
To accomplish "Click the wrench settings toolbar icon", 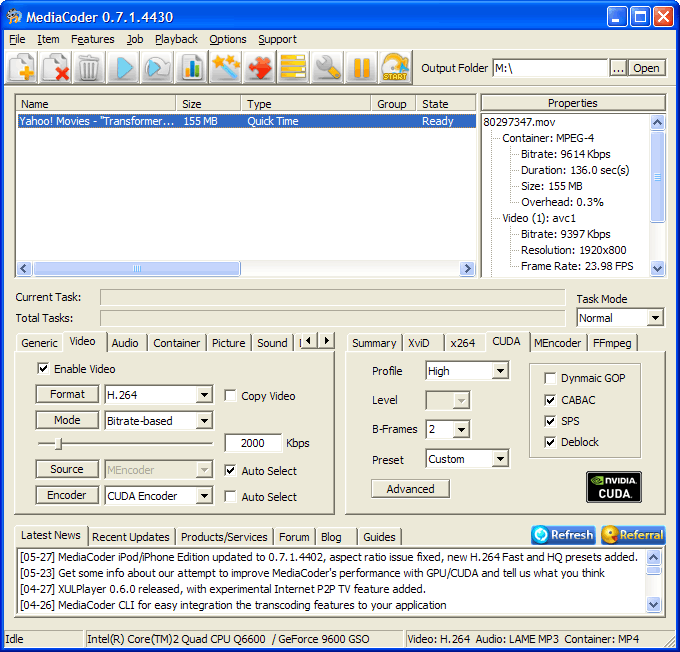I will tap(328, 68).
